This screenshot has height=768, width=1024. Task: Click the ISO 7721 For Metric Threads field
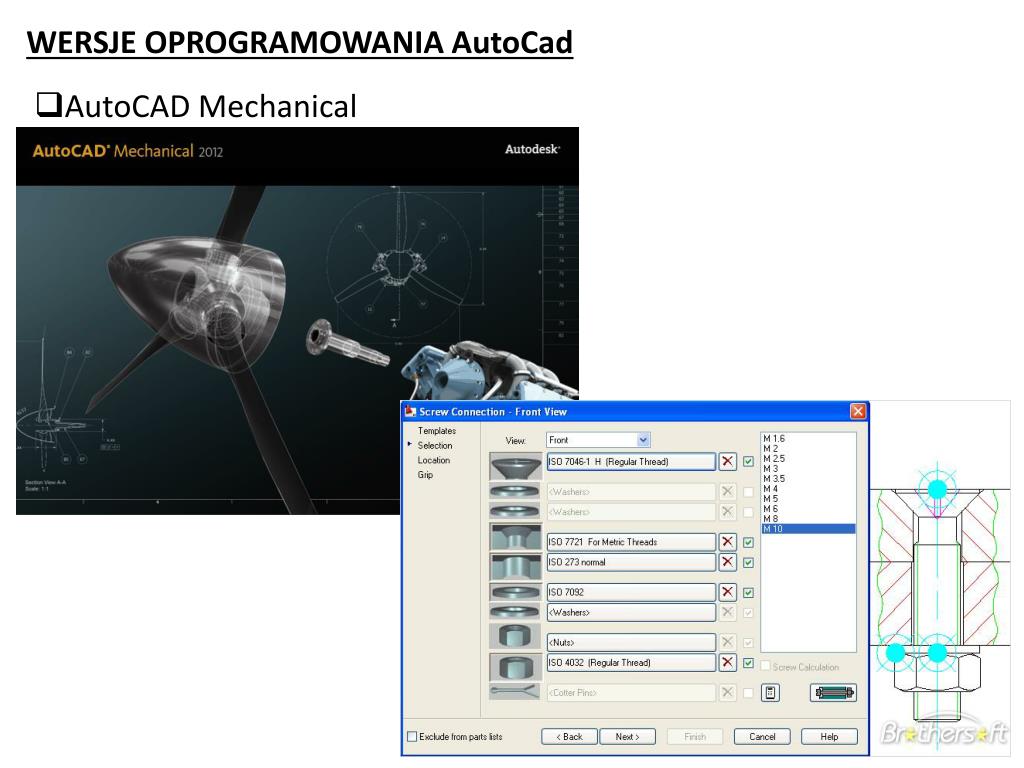click(x=631, y=541)
